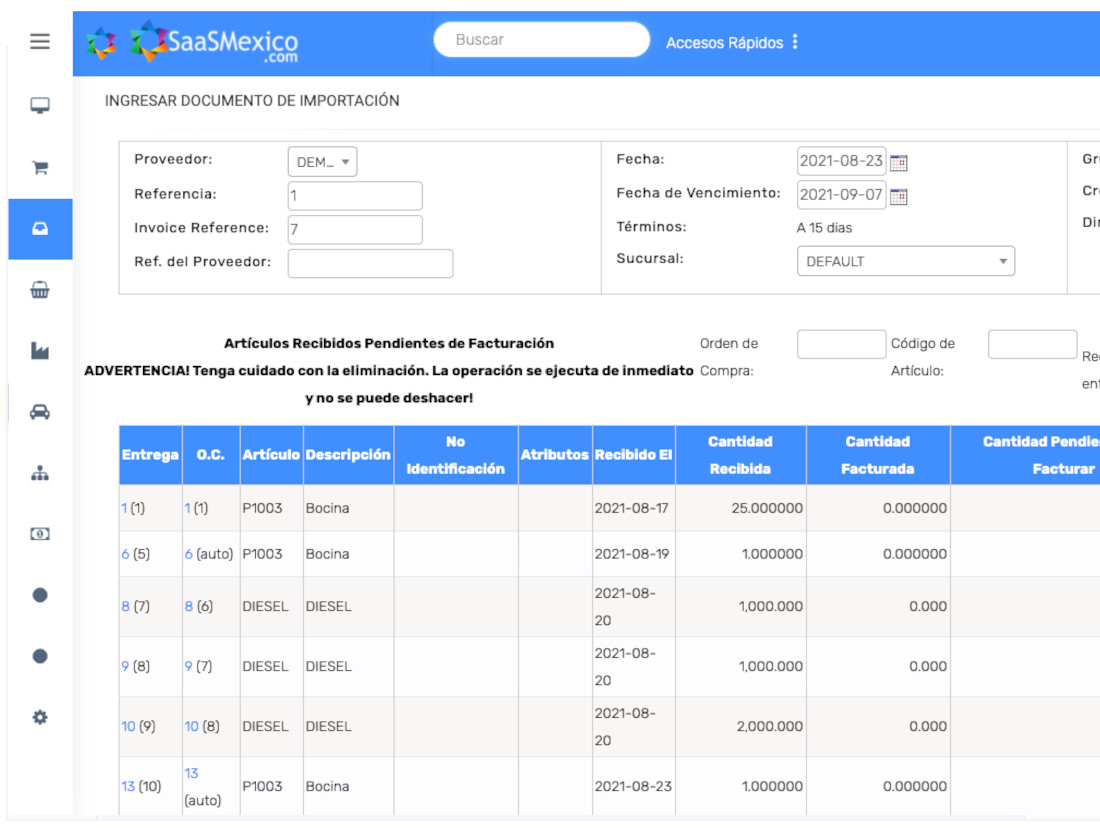Click the Descripción column header
1100x828 pixels.
pos(348,455)
